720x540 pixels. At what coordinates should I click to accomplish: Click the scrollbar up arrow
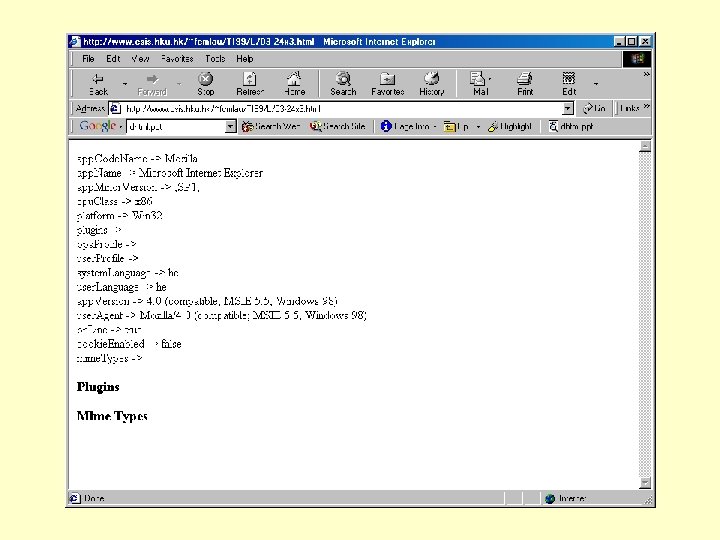(x=645, y=146)
